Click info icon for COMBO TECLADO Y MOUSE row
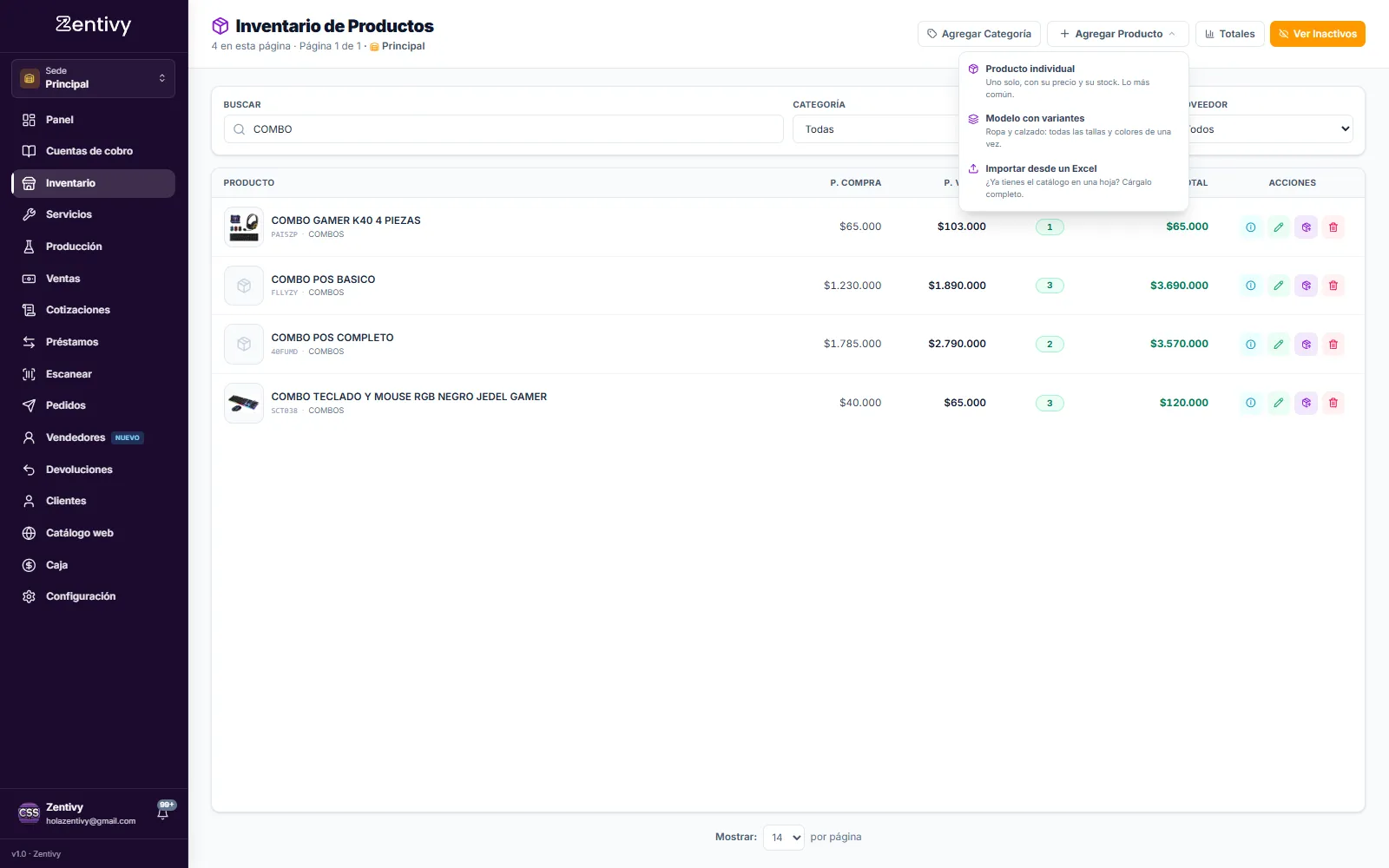 pos(1250,403)
